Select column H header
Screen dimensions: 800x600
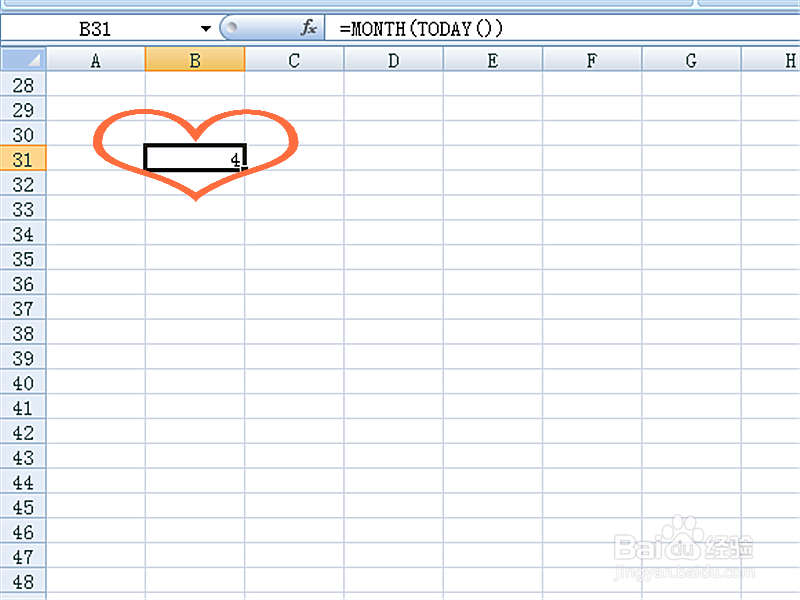(771, 60)
